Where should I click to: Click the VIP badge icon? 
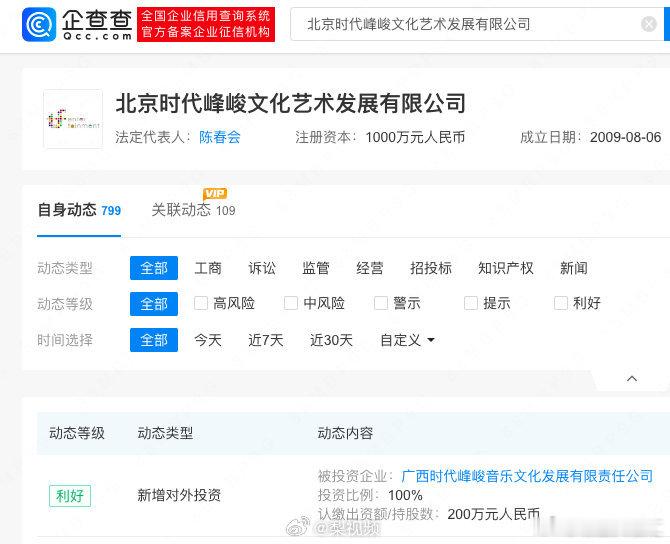click(215, 194)
